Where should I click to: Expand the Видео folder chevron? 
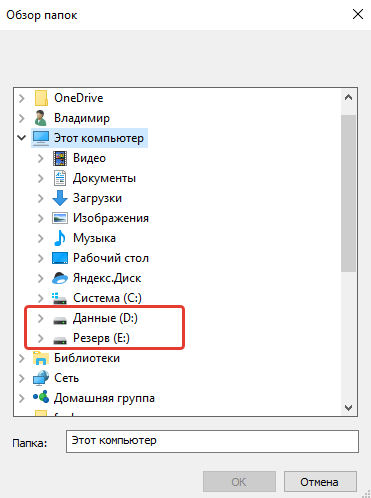coord(41,158)
